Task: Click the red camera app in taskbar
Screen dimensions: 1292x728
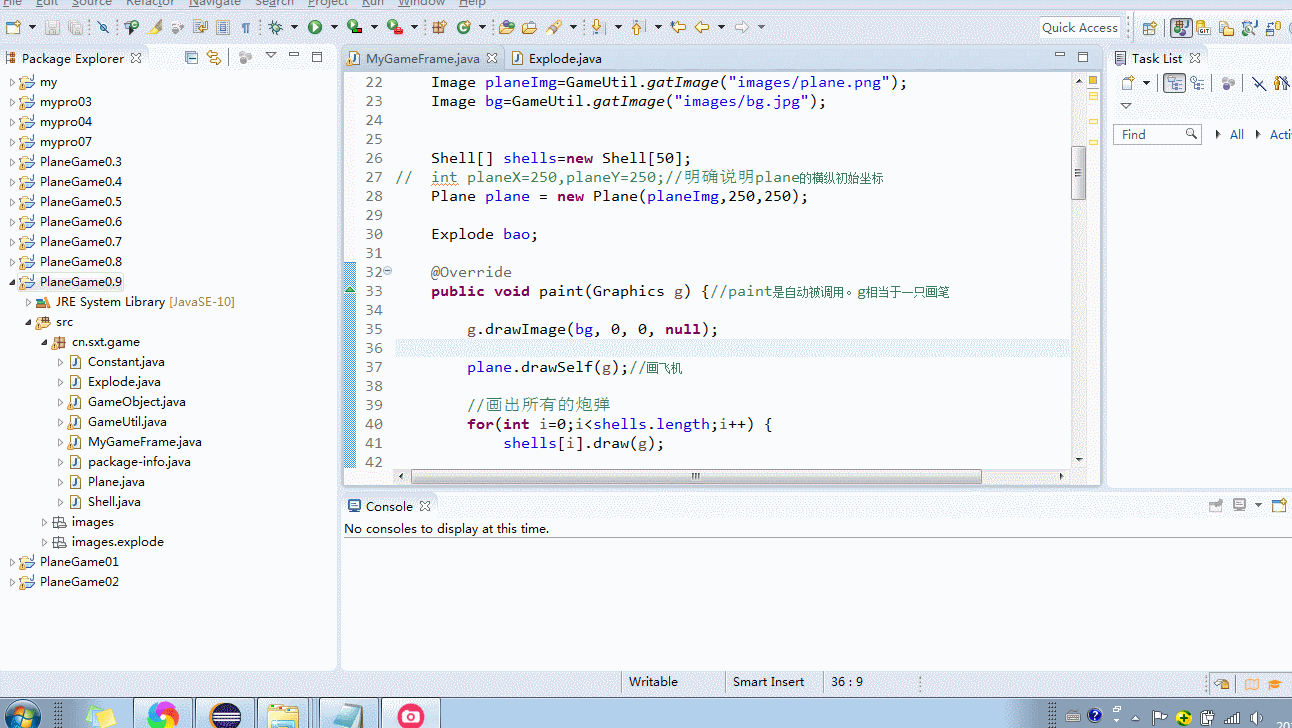Action: 410,714
